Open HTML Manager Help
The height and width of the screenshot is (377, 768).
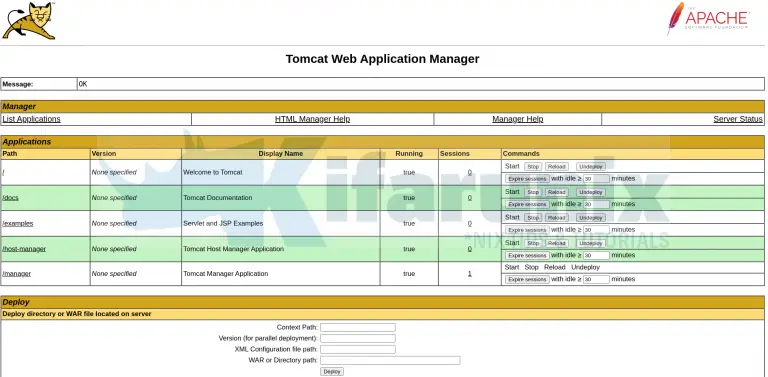click(312, 119)
